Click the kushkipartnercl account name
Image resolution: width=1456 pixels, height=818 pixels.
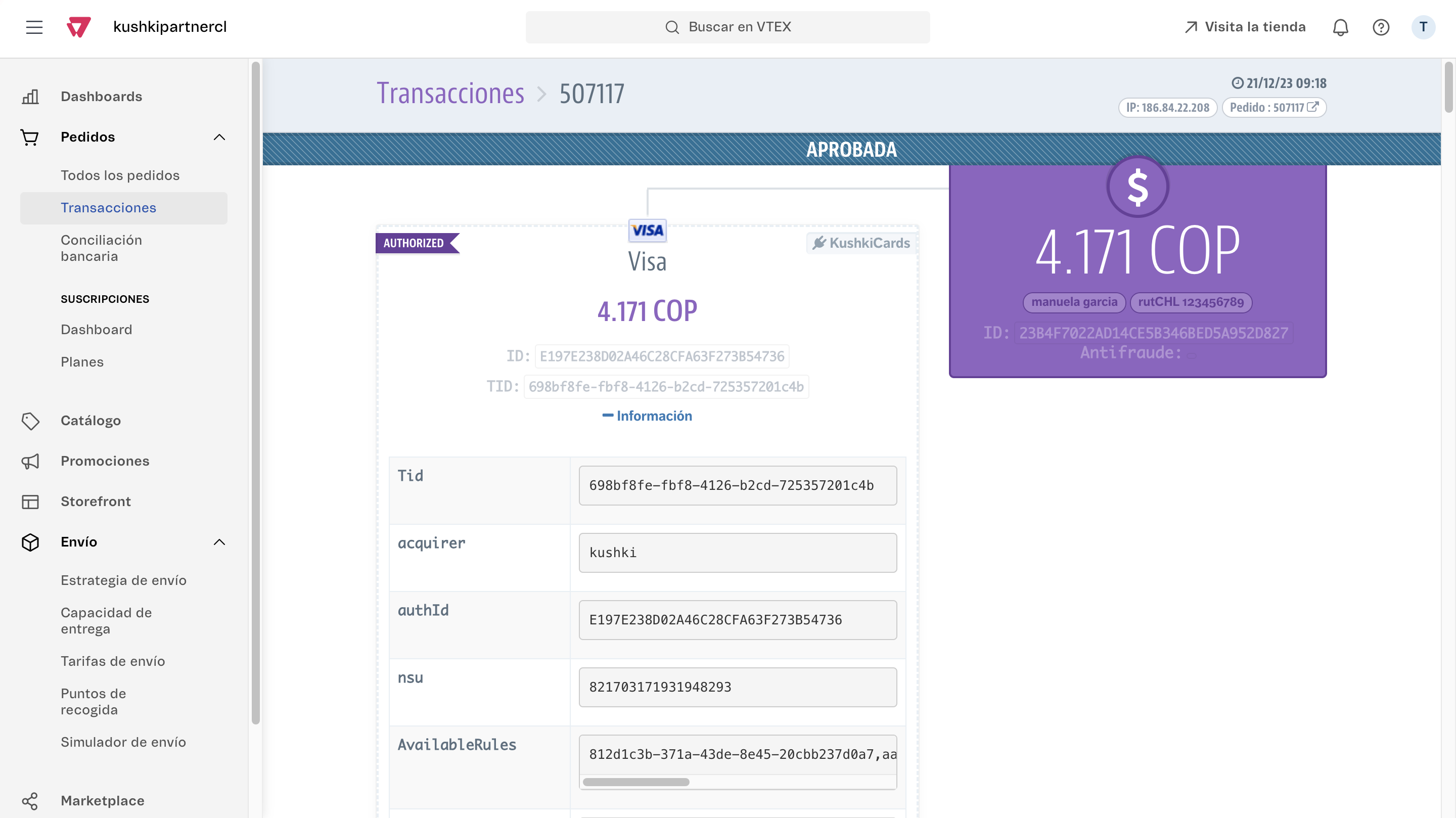169,27
